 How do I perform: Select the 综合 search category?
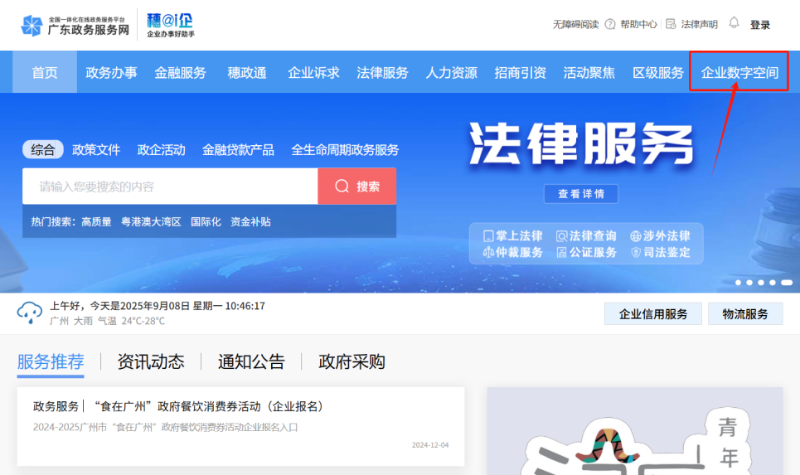click(43, 150)
